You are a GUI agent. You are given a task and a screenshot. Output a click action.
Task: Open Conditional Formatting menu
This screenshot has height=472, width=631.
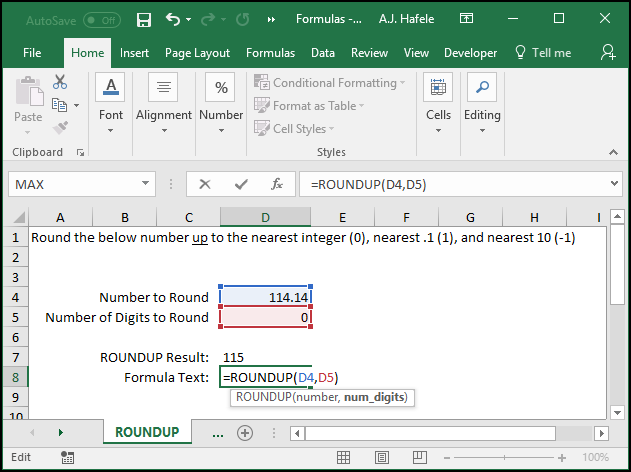(x=329, y=82)
